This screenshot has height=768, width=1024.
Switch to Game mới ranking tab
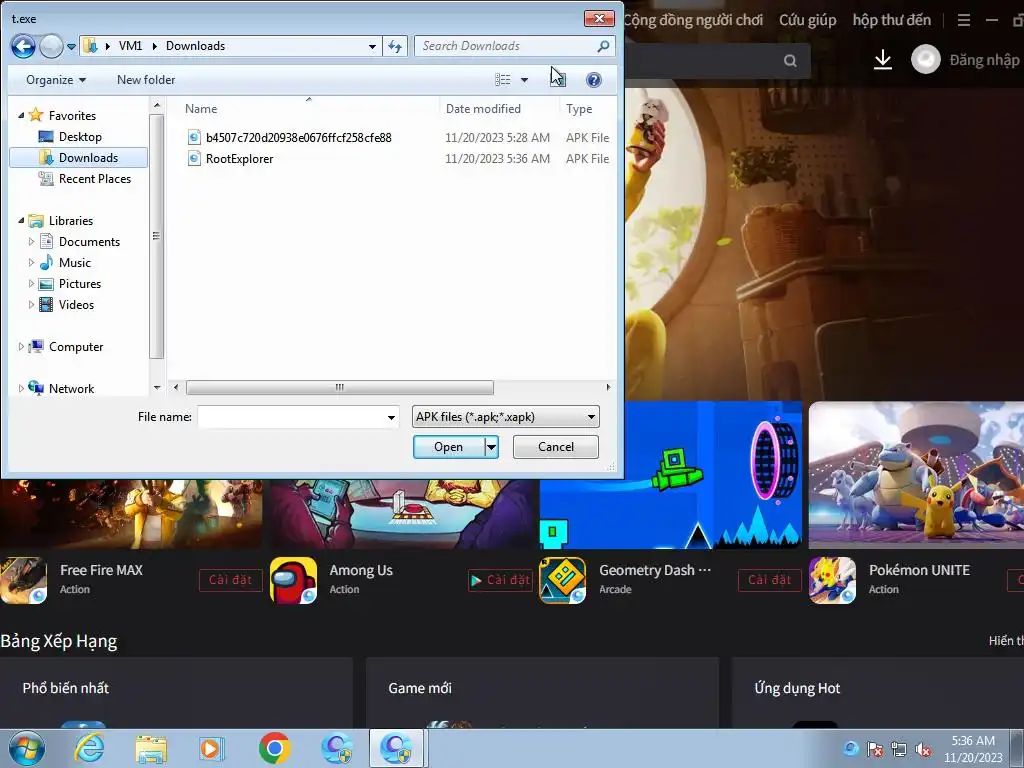click(x=420, y=688)
